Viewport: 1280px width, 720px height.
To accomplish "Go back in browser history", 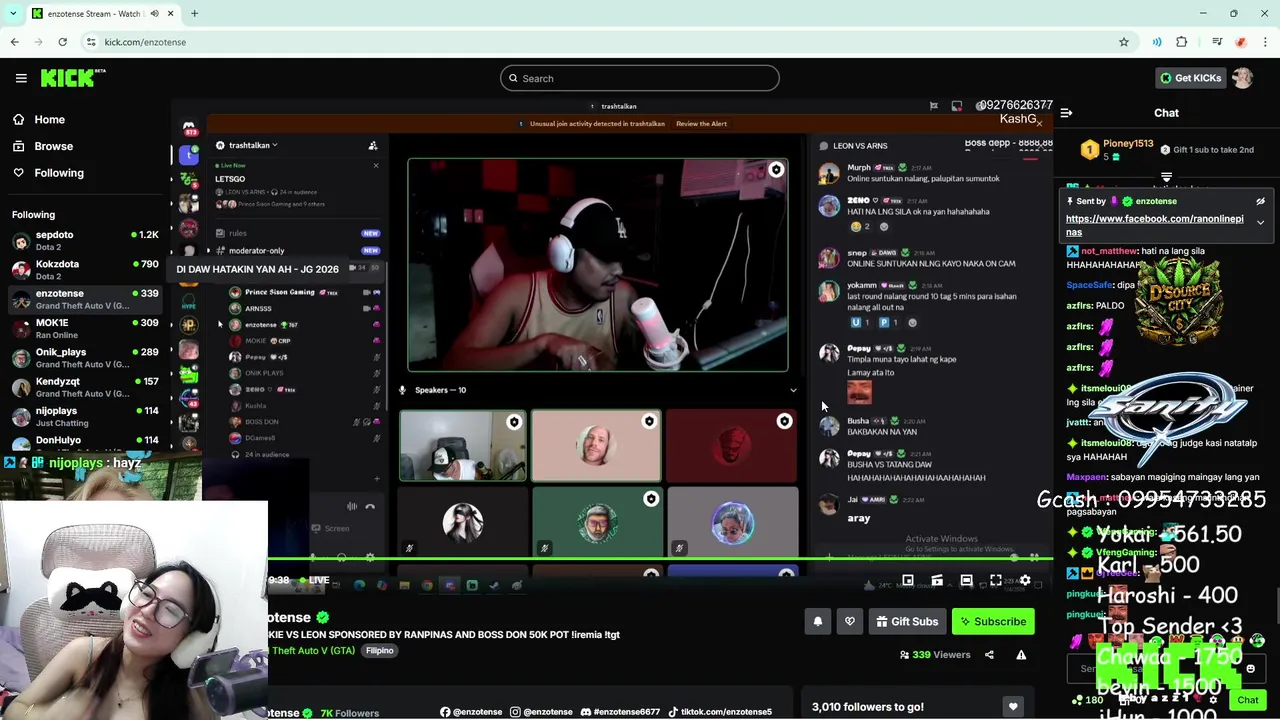I will (14, 42).
